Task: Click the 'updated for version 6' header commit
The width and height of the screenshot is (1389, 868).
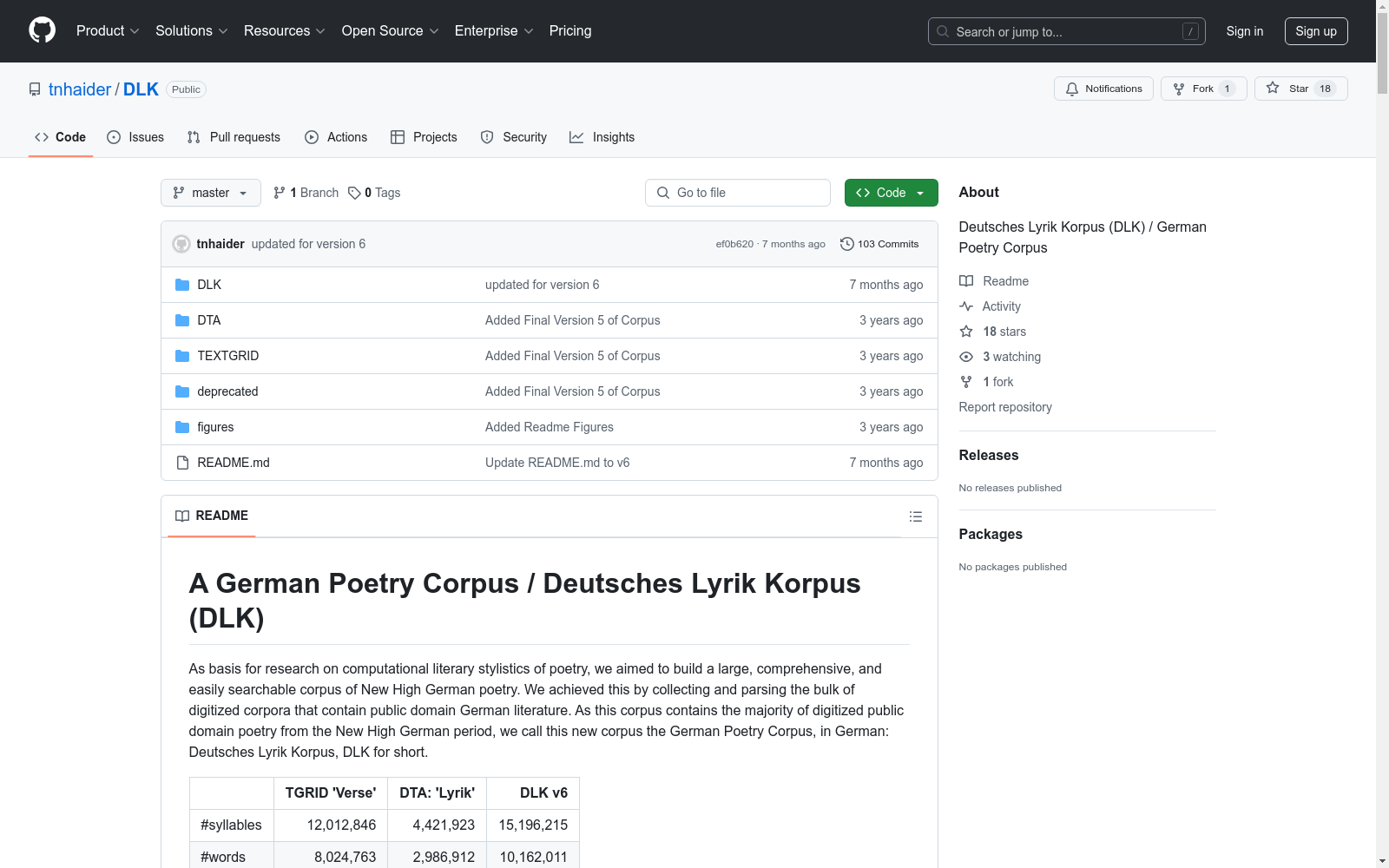Action: 308,244
